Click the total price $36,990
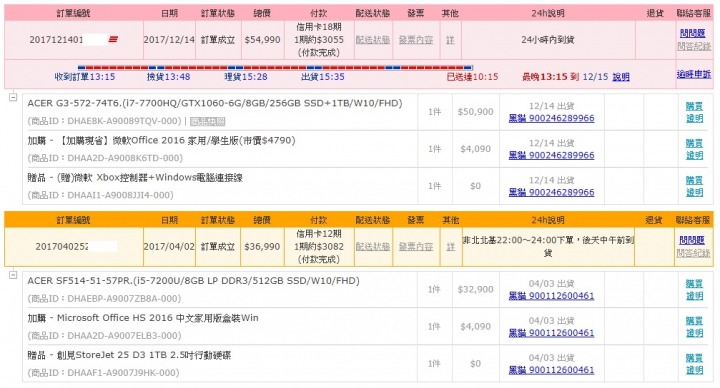 point(262,247)
